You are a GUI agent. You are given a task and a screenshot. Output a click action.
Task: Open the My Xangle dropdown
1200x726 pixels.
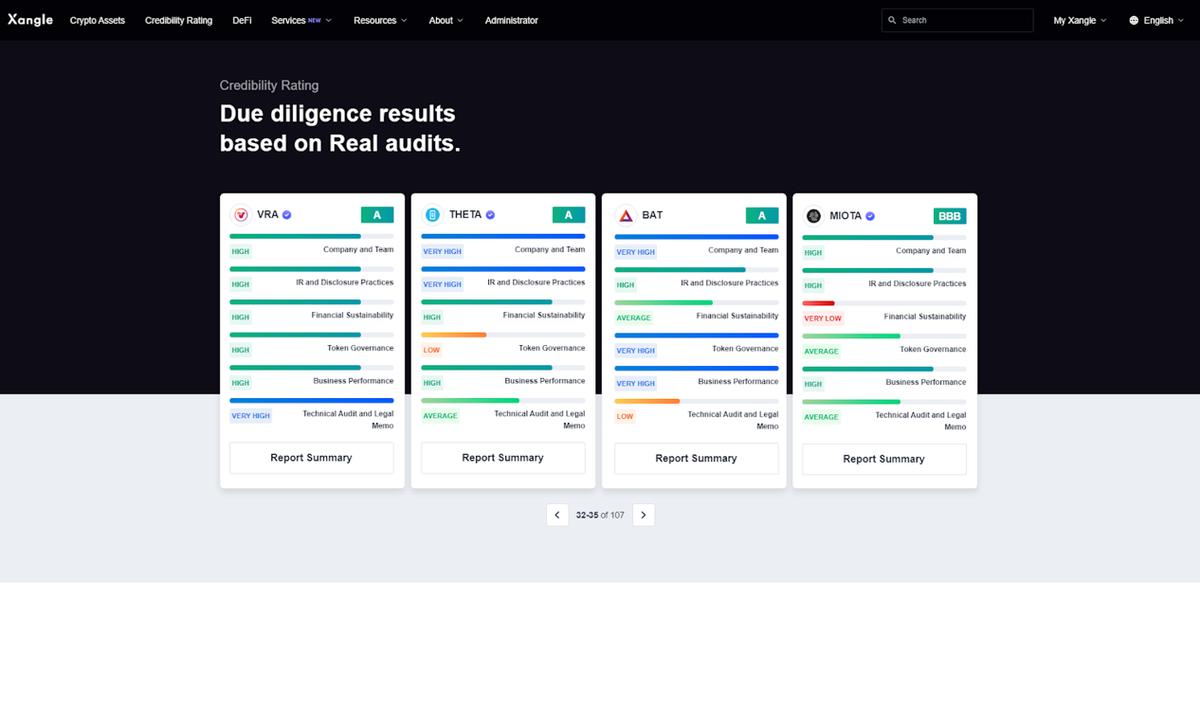[1080, 20]
